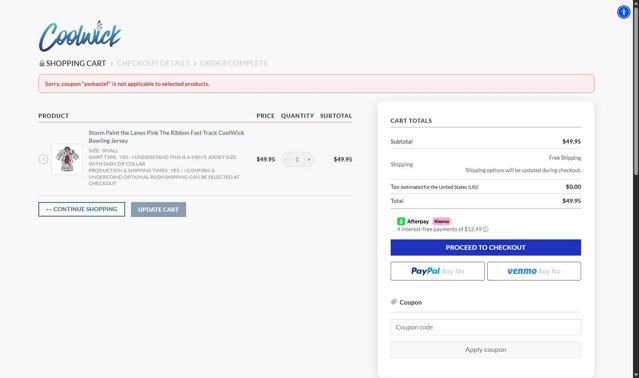Viewport: 639px width, 378px height.
Task: Click the coupon tag icon
Action: pos(394,302)
